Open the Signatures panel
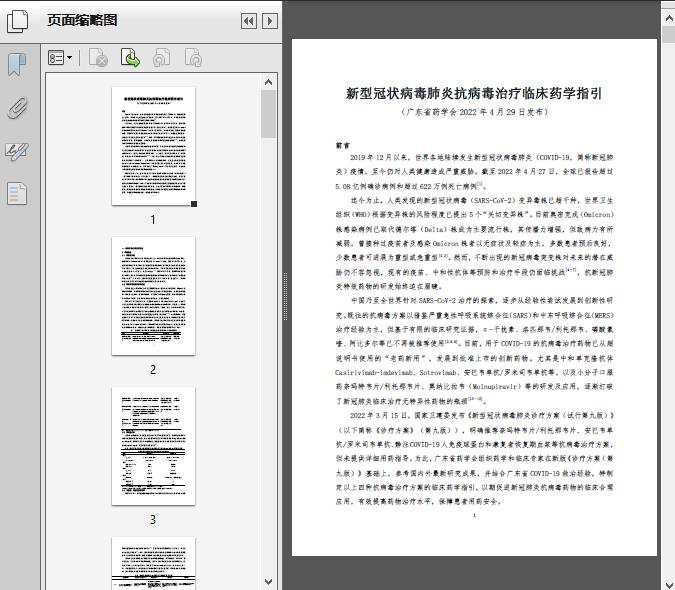 point(17,151)
